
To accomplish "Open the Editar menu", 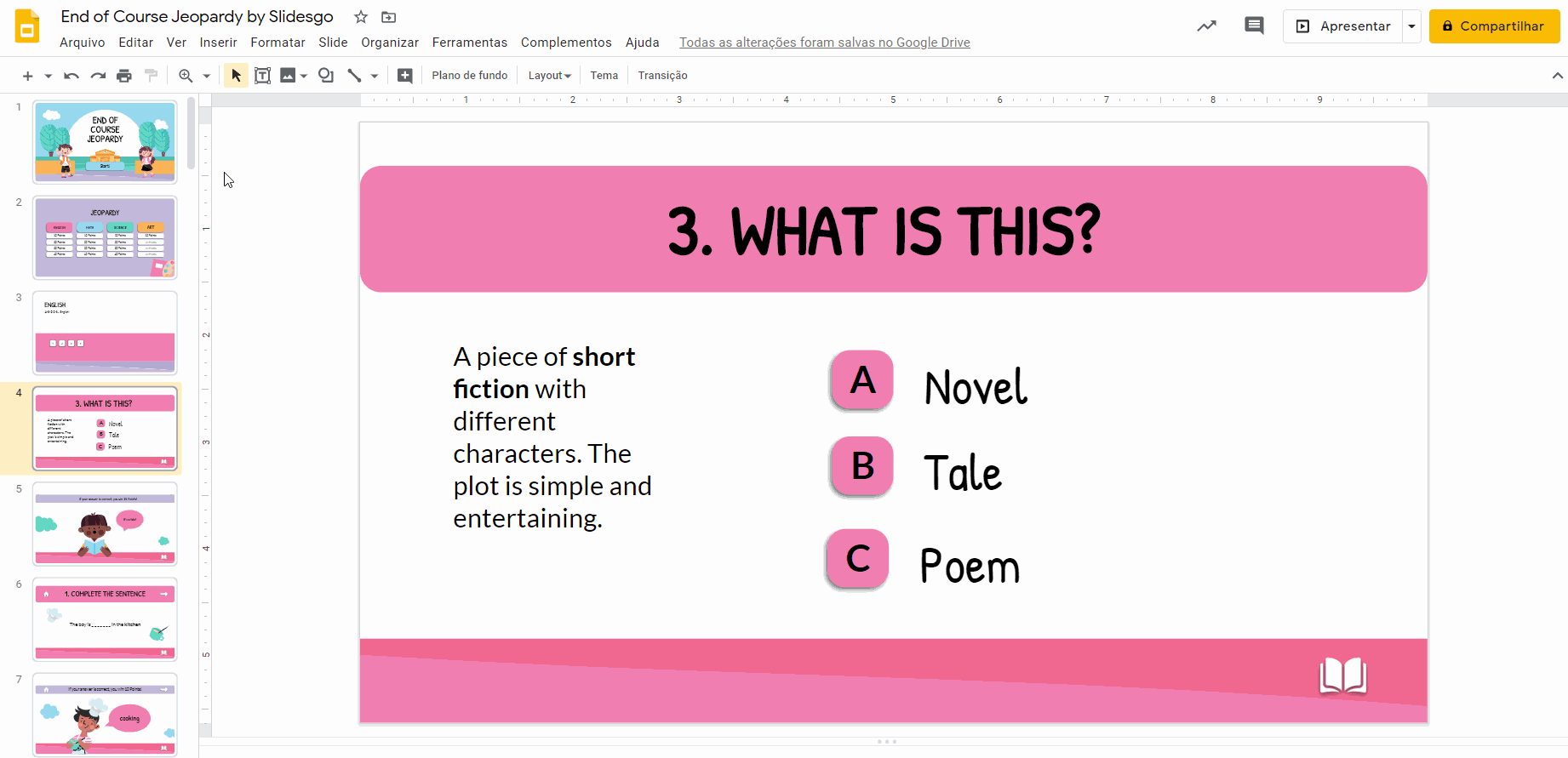I will pos(136,43).
